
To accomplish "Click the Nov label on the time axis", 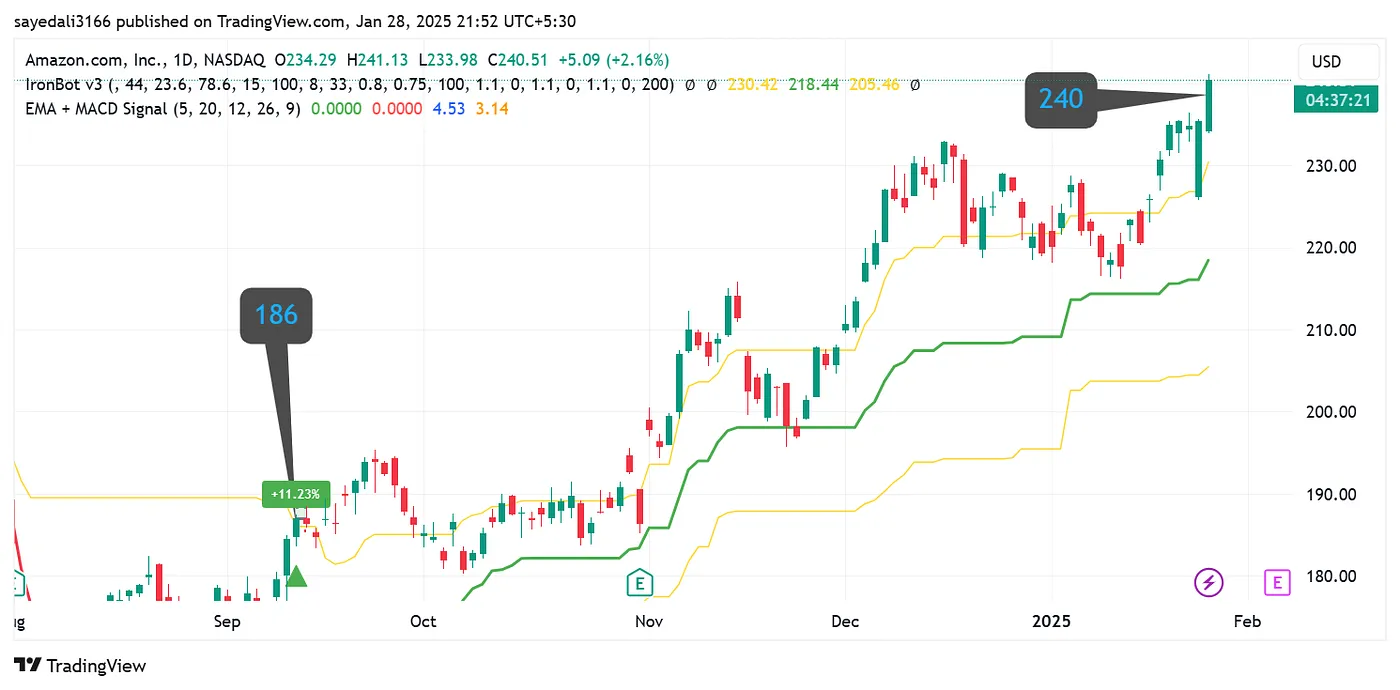I will pos(649,621).
